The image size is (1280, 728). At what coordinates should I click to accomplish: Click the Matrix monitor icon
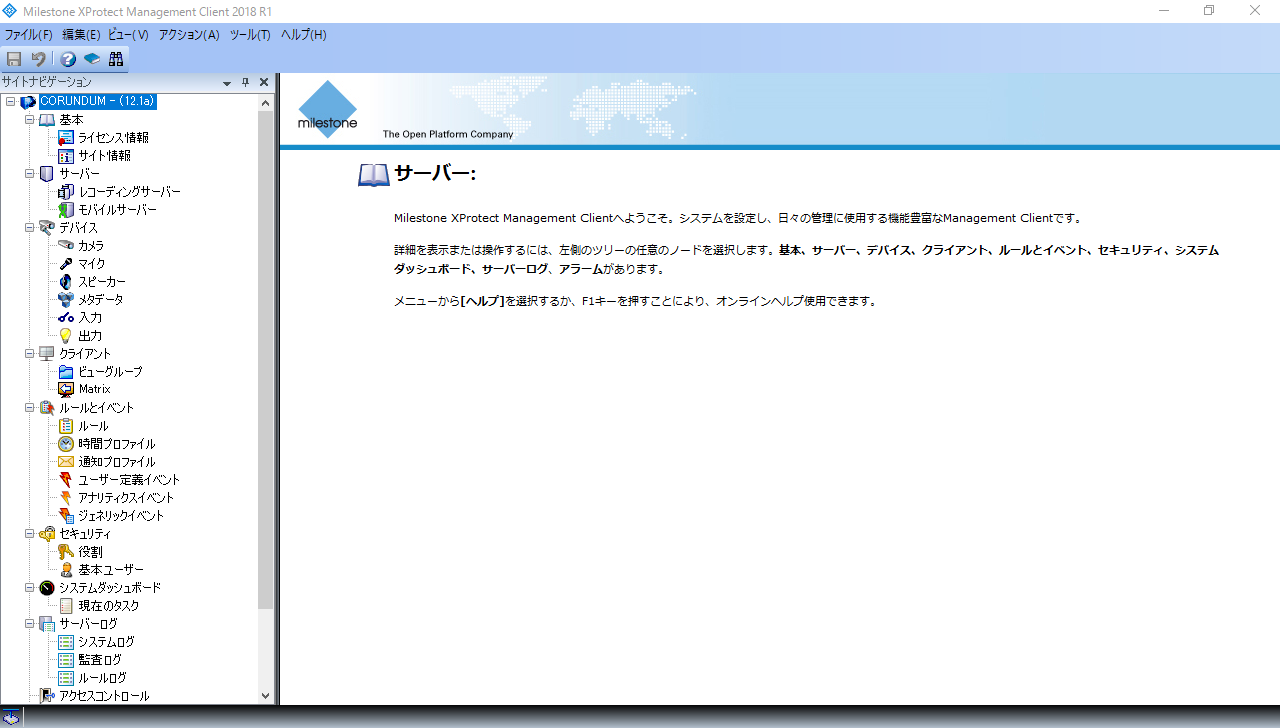tap(66, 390)
